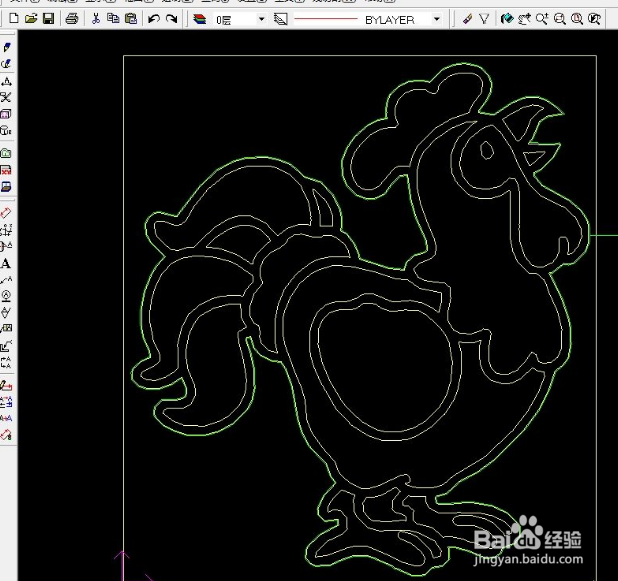Click the rooster's eye outline in canvas
The image size is (618, 581).
487,150
